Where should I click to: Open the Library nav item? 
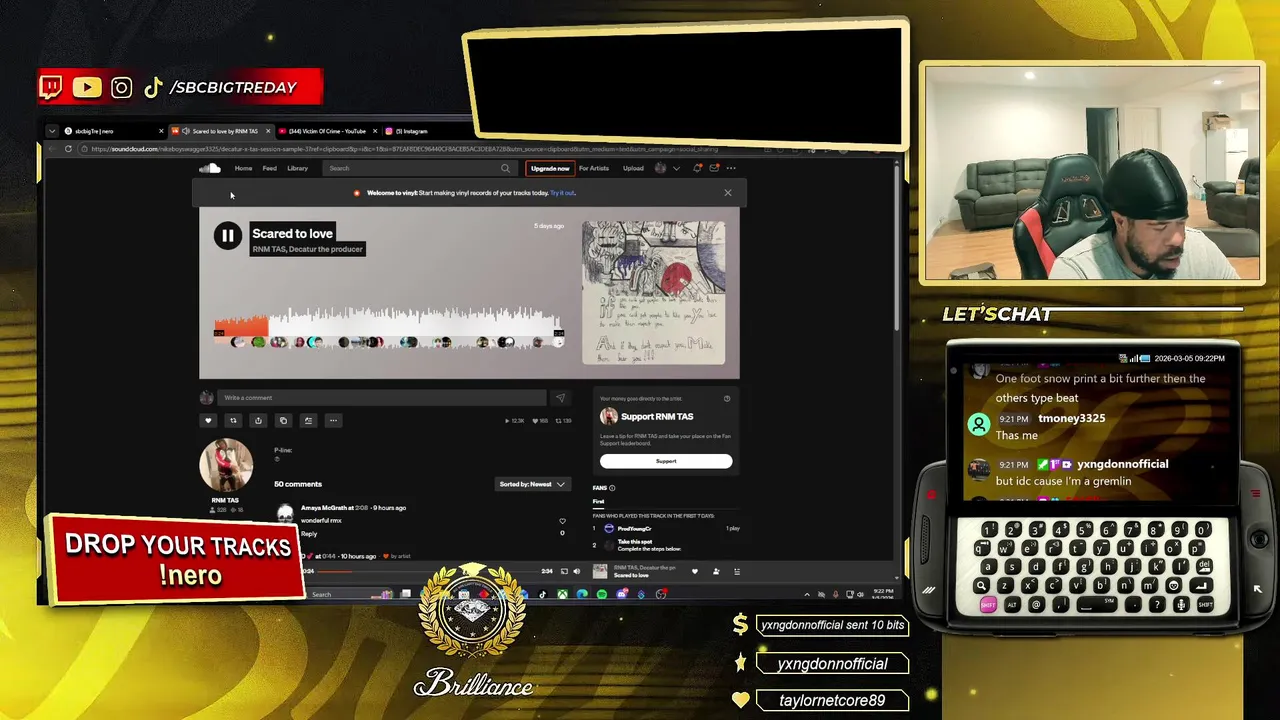(298, 168)
